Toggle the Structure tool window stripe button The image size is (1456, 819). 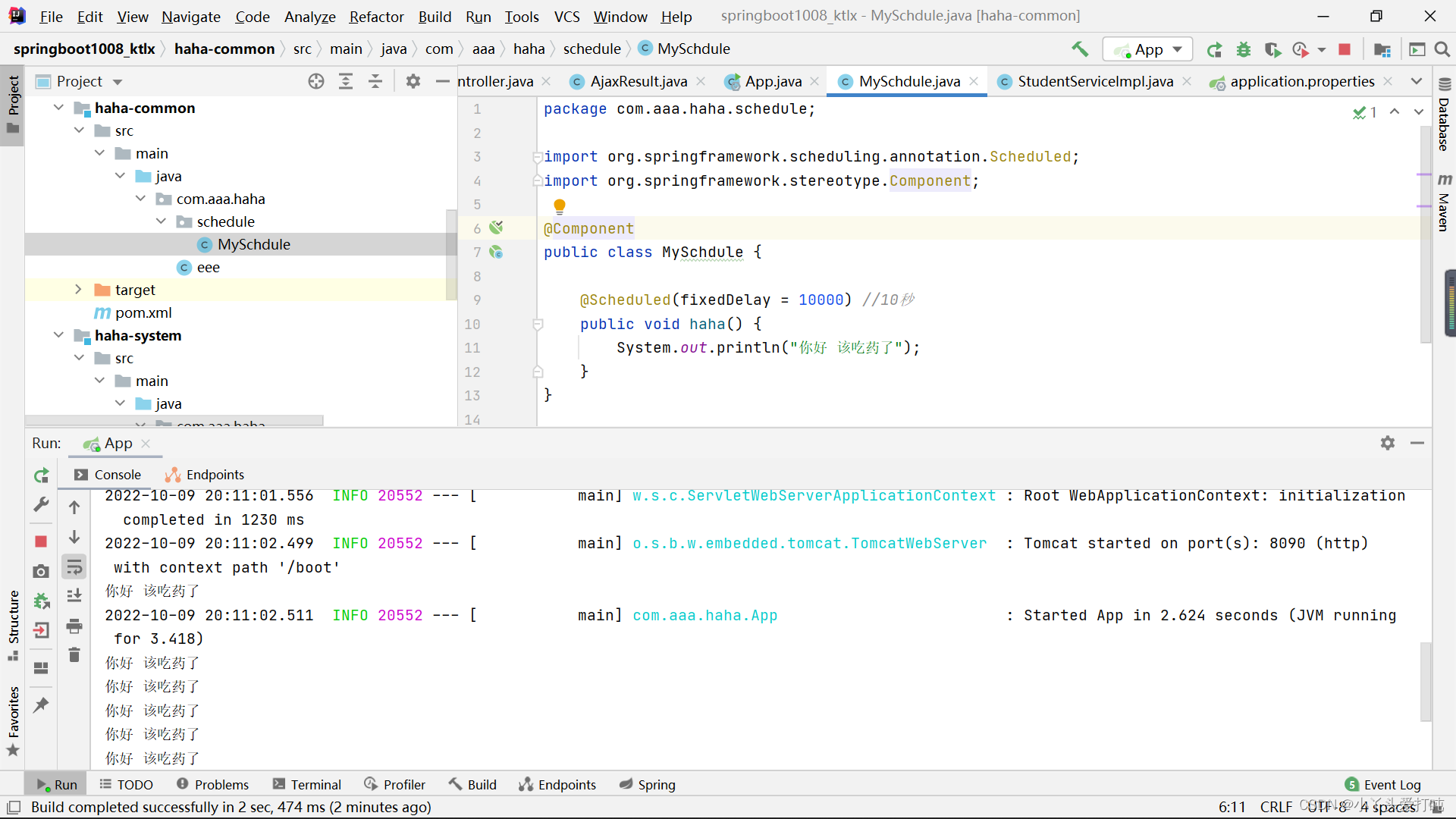tap(13, 625)
